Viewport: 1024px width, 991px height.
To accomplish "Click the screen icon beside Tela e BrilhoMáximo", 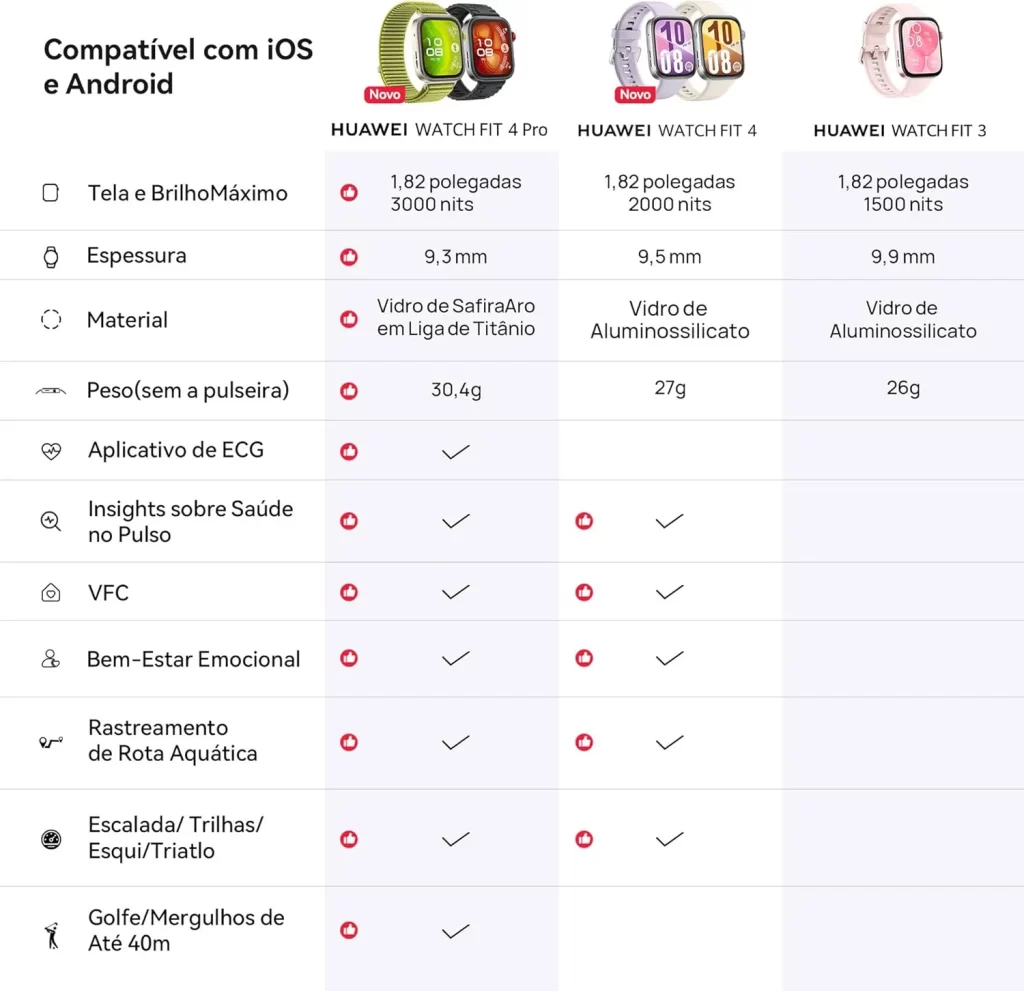I will pos(51,193).
